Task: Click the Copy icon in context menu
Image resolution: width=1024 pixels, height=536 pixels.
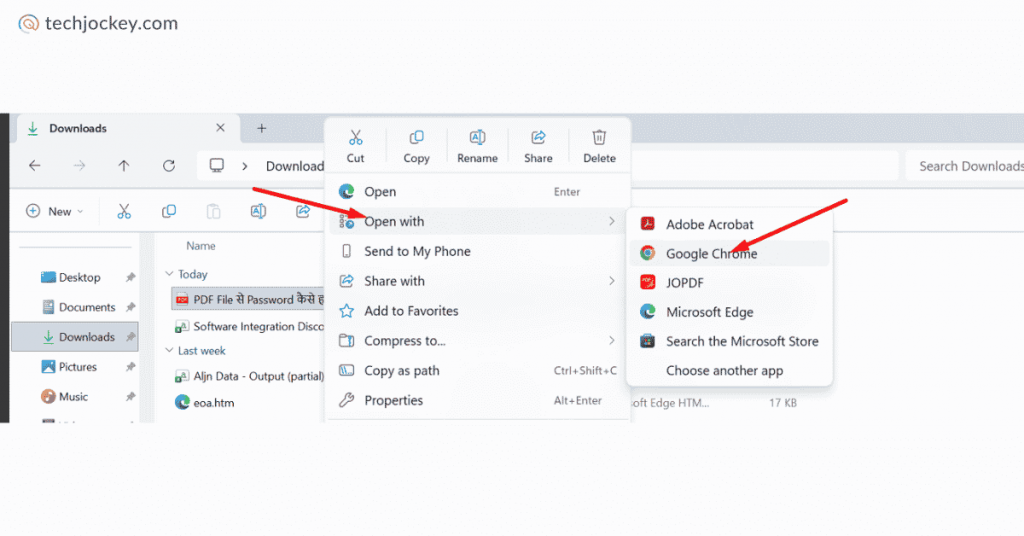Action: tap(416, 138)
